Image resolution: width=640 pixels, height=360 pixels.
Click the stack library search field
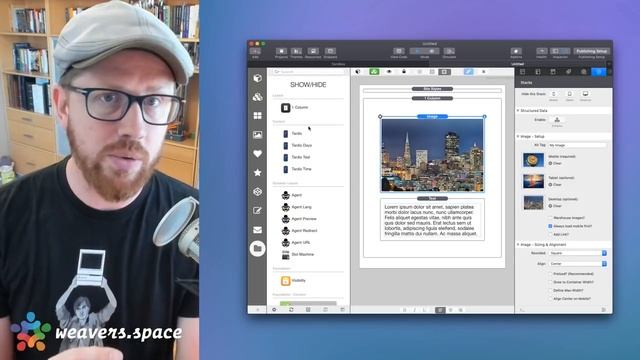[309, 71]
